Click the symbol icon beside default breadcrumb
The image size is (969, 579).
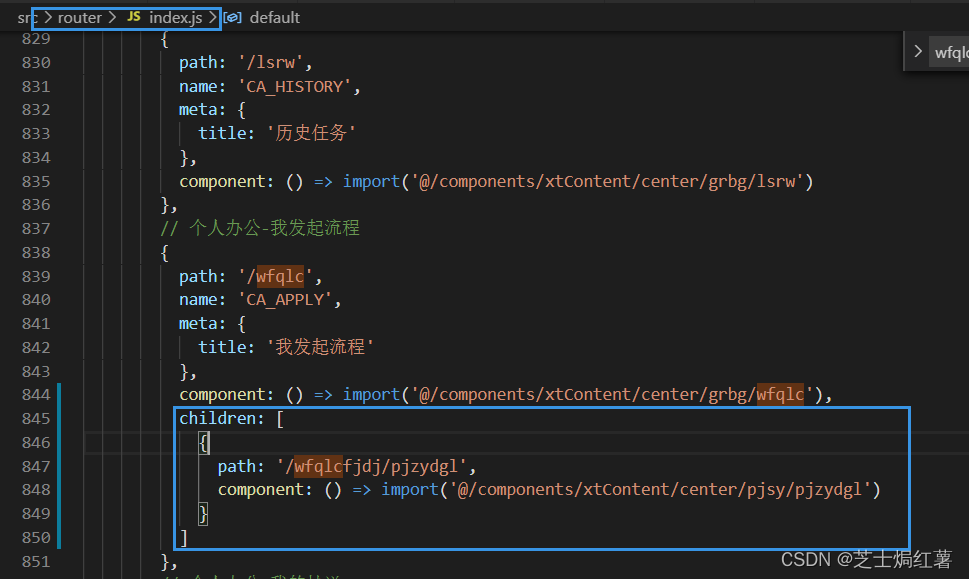[232, 17]
